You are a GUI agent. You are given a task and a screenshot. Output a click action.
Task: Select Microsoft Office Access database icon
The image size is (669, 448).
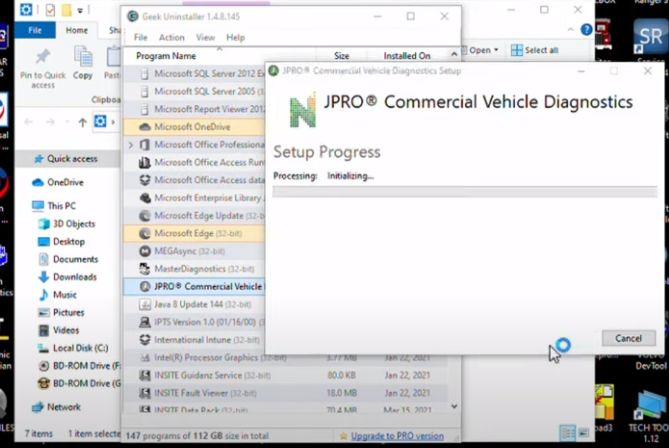[x=145, y=180]
